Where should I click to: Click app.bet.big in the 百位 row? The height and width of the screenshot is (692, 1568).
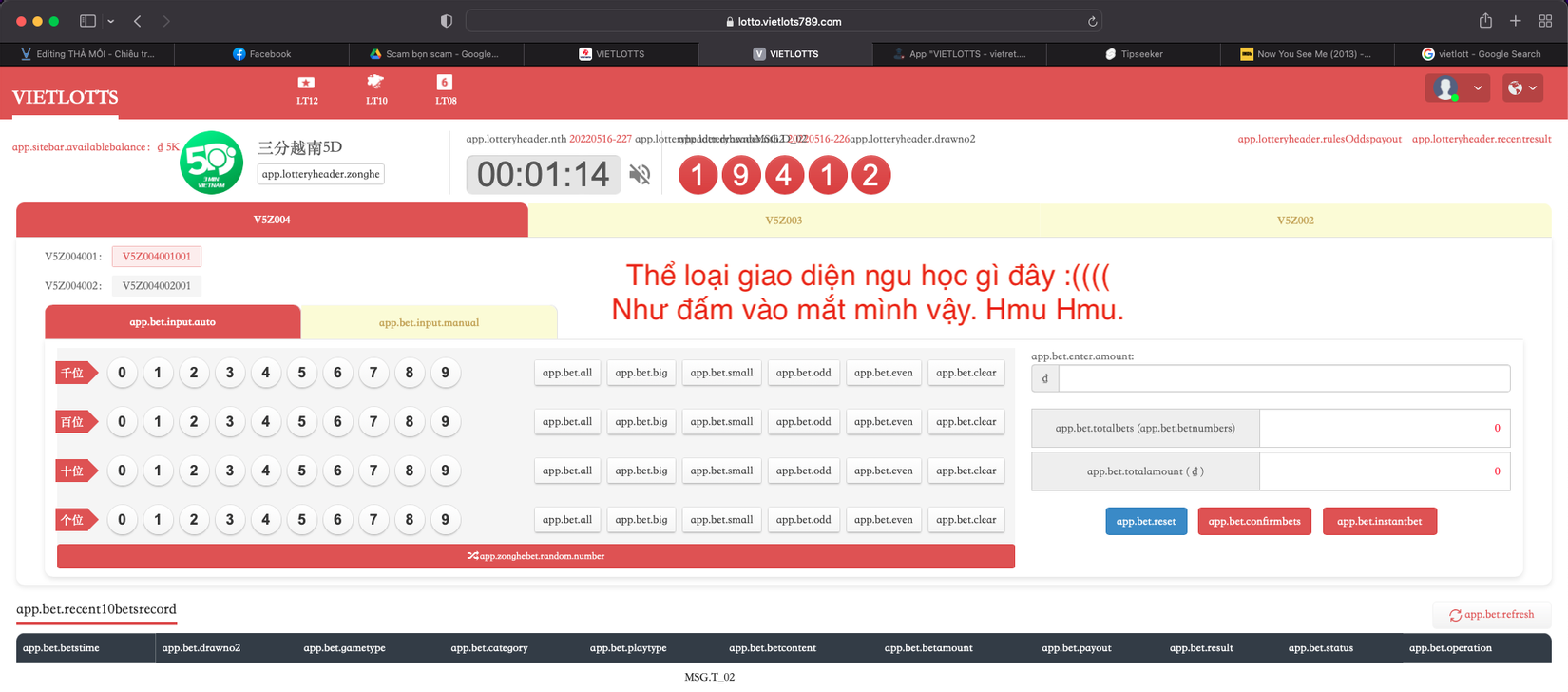[x=641, y=421]
